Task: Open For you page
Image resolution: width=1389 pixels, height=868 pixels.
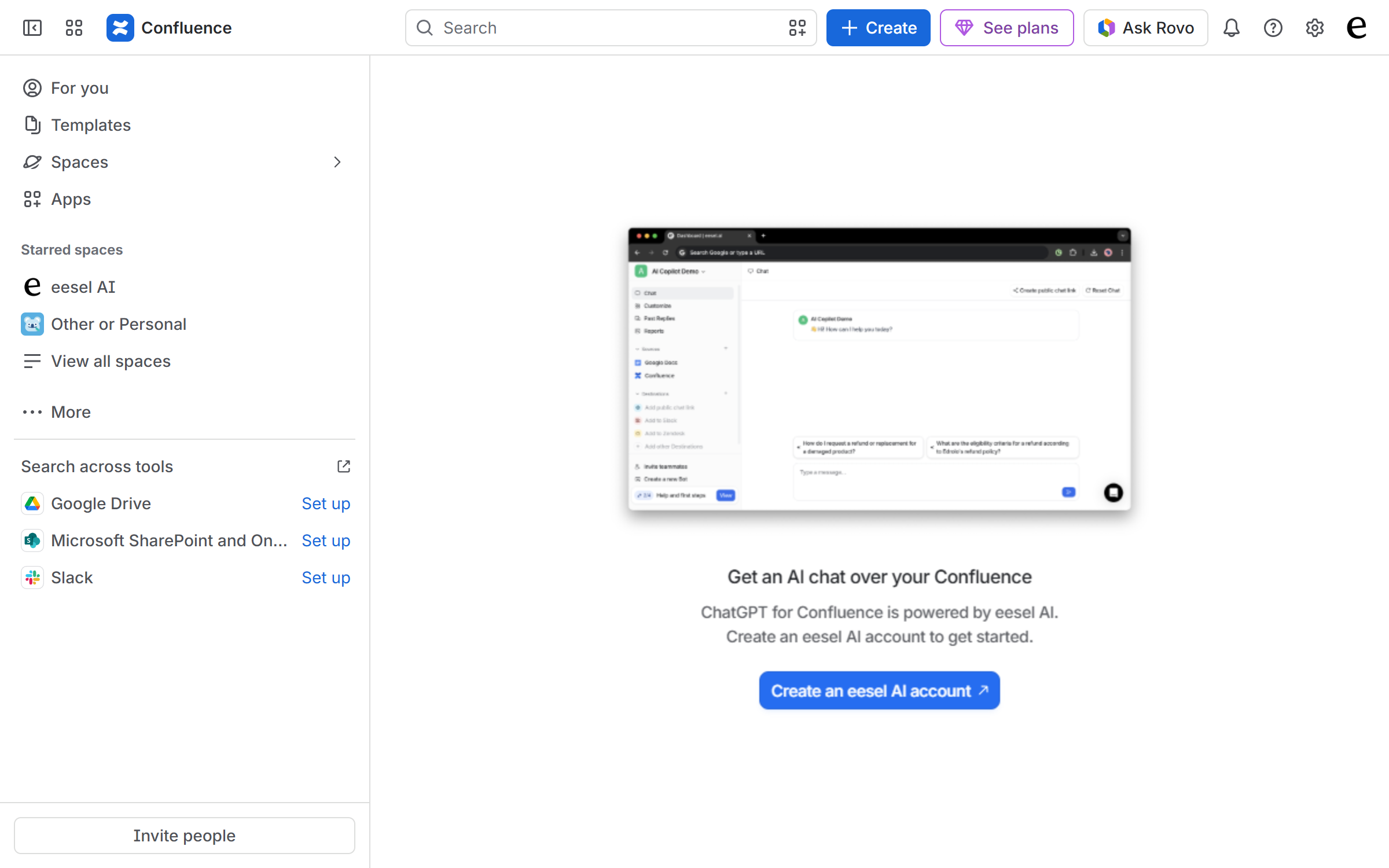Action: 185,88
